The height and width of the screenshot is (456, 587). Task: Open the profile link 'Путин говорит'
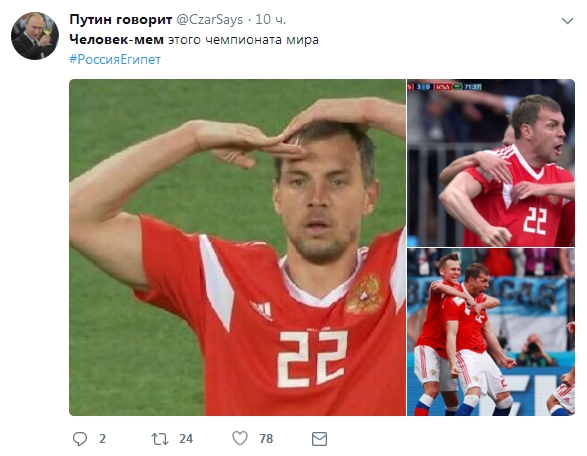[121, 19]
